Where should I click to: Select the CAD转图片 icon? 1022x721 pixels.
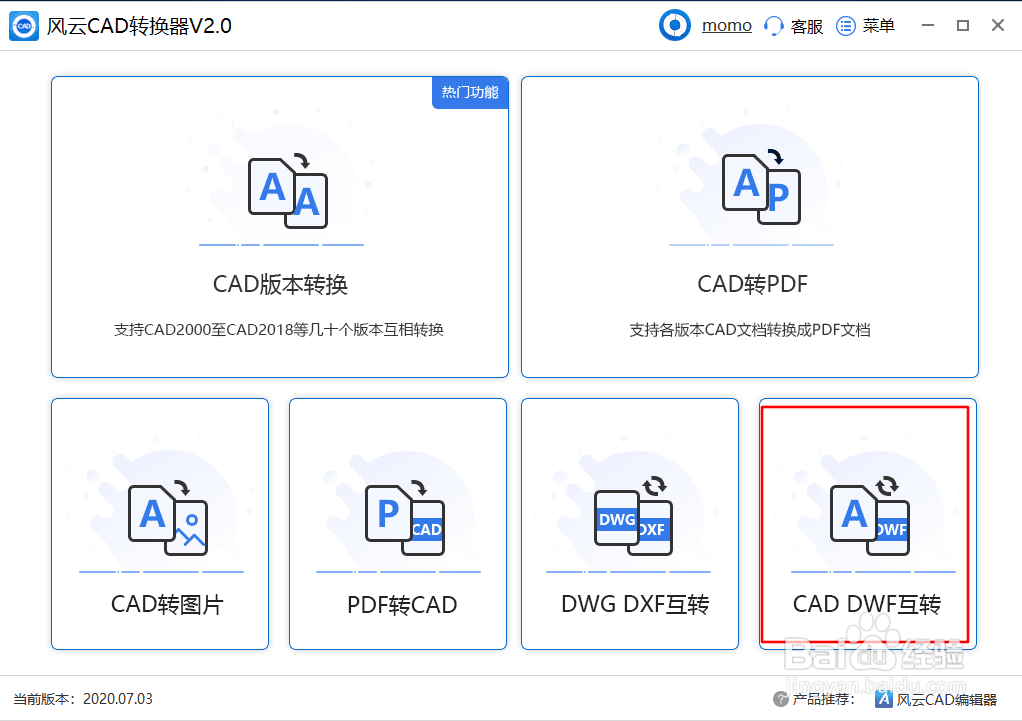(x=168, y=518)
